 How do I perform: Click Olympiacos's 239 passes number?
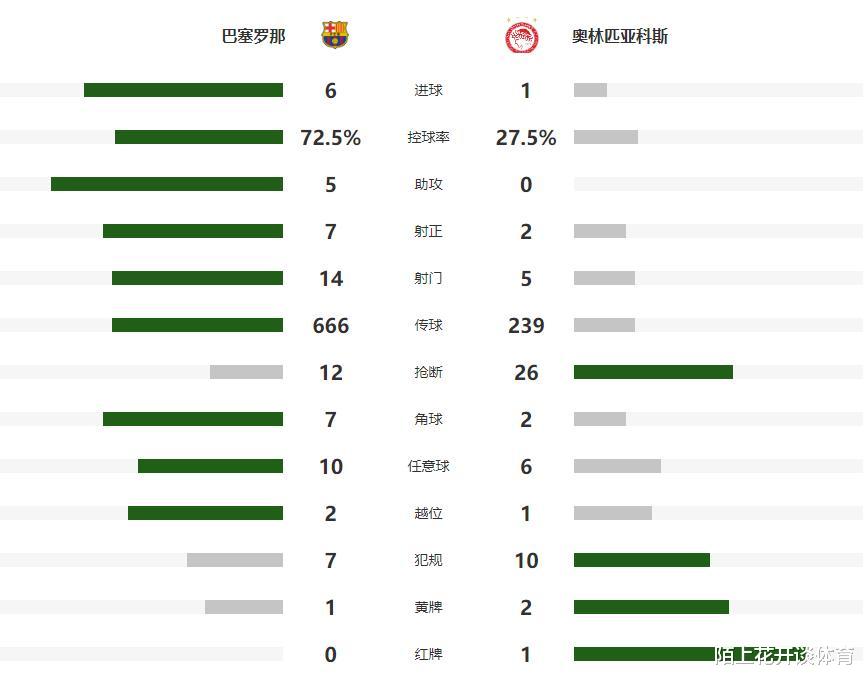[526, 326]
